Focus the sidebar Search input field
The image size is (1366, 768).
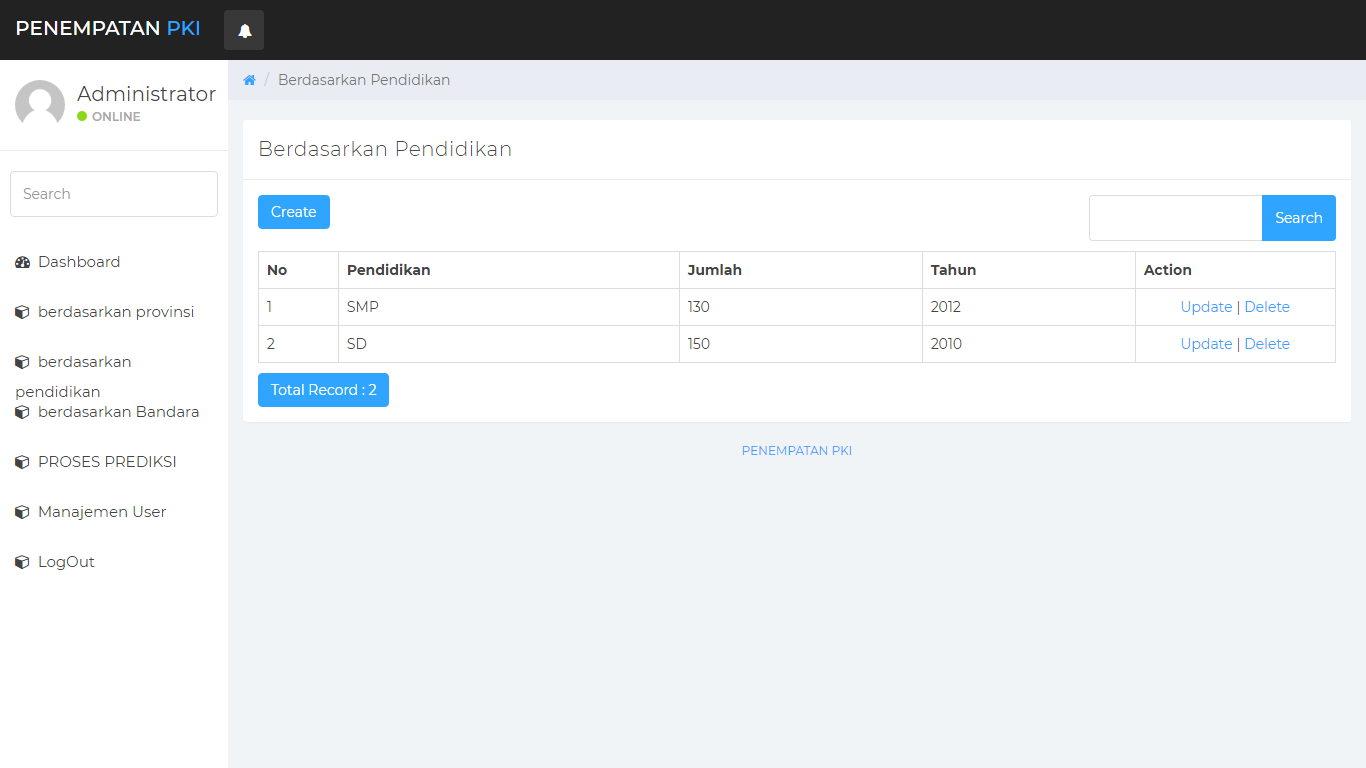pos(114,194)
